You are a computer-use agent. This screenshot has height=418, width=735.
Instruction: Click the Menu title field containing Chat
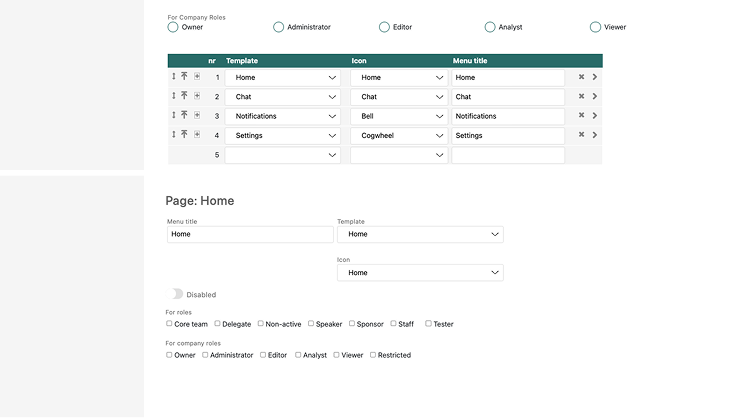coord(508,97)
